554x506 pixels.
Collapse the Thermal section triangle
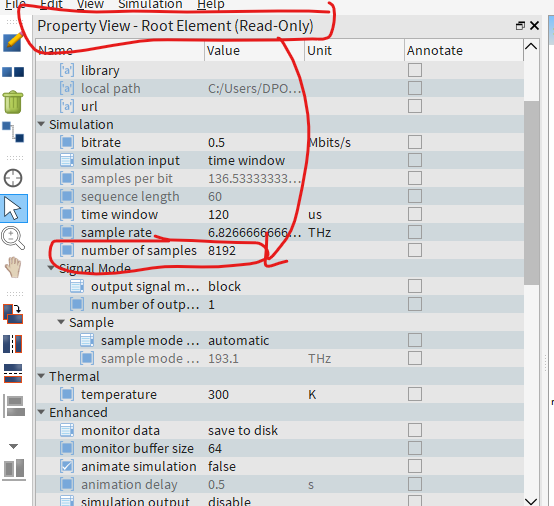point(41,376)
